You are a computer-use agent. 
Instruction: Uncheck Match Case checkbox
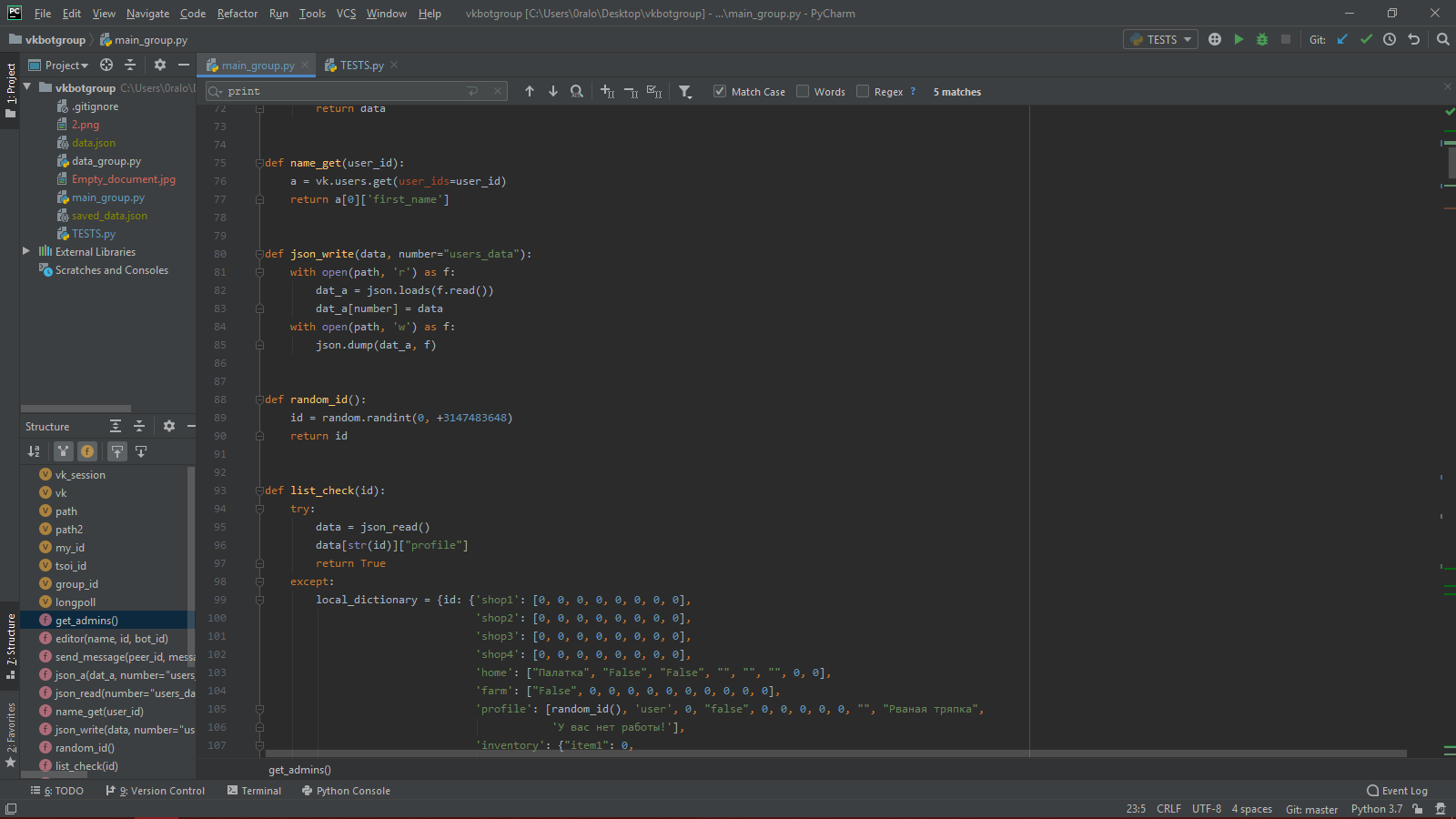click(x=720, y=91)
